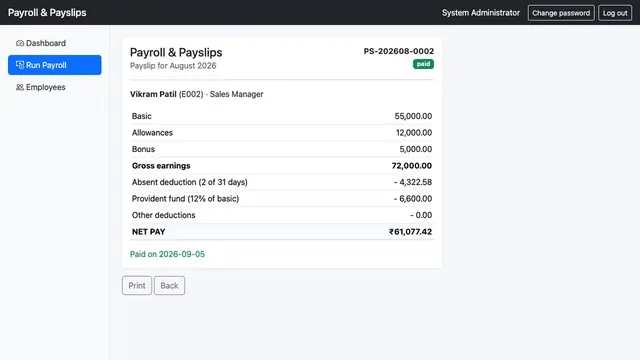Click employee name Vikram Patil
Viewport: 640px width, 360px height.
153,94
